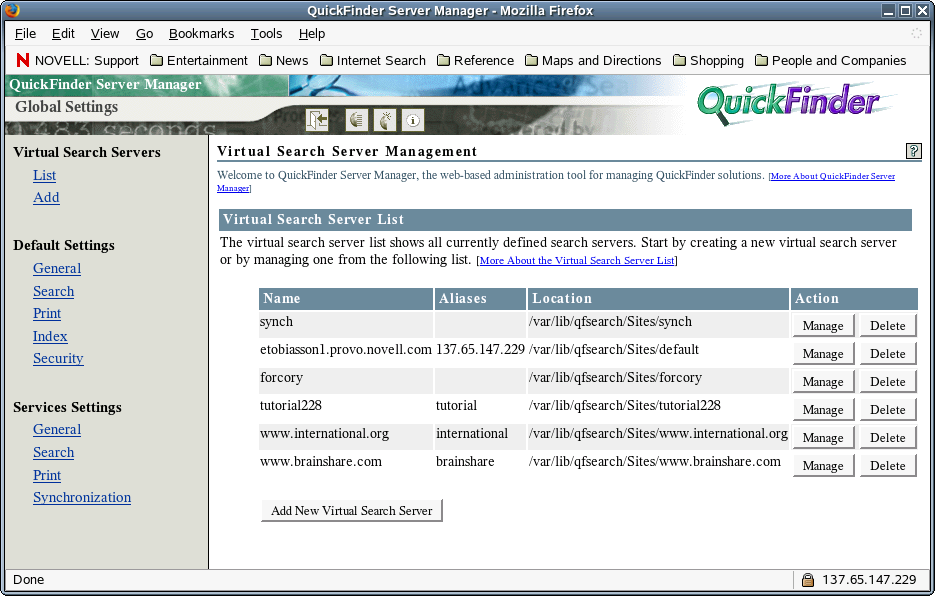Delete the tutorial228 server

click(x=887, y=409)
